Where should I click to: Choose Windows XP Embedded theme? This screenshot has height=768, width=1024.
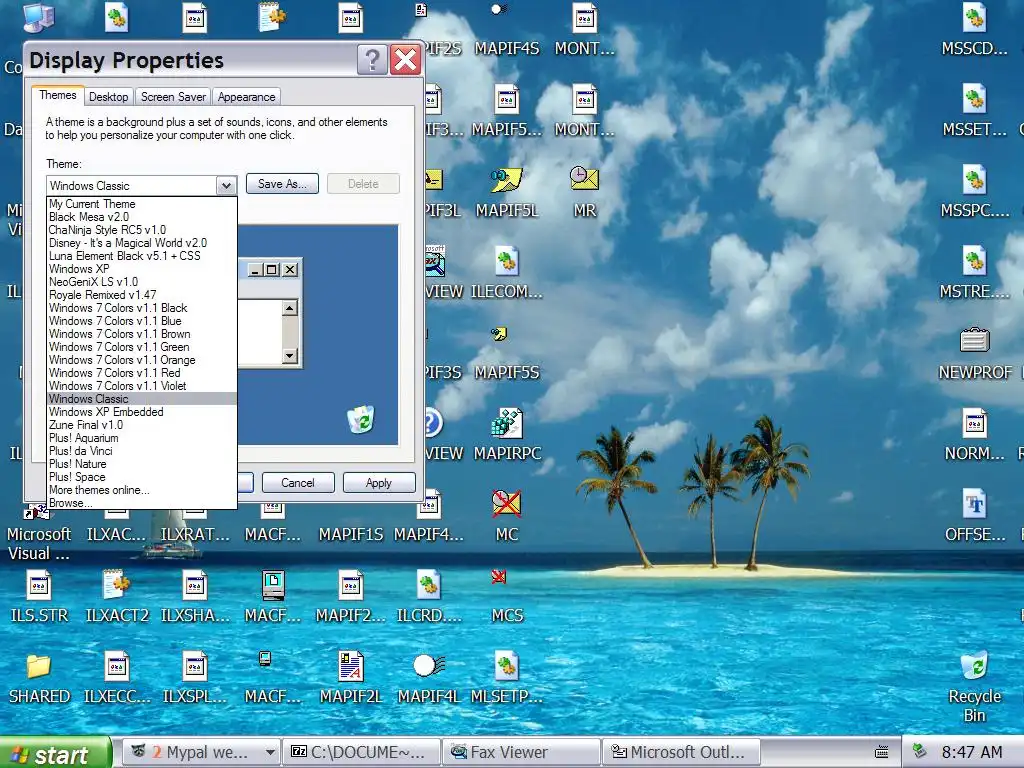(x=142, y=412)
